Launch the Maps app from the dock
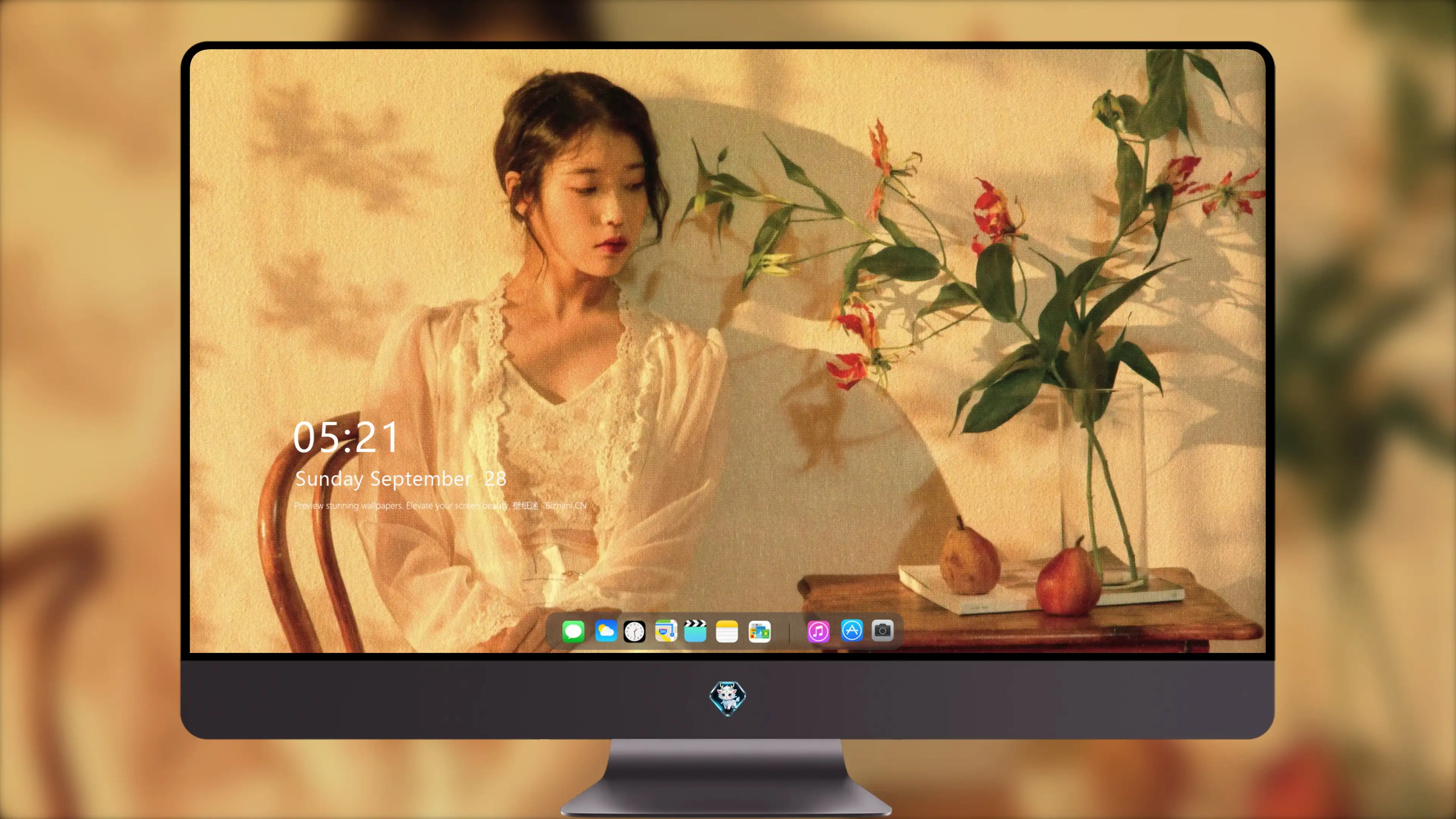This screenshot has width=1456, height=819. (x=666, y=631)
